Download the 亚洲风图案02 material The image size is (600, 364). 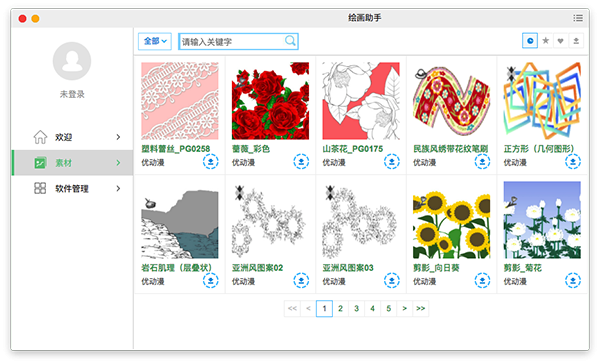301,281
